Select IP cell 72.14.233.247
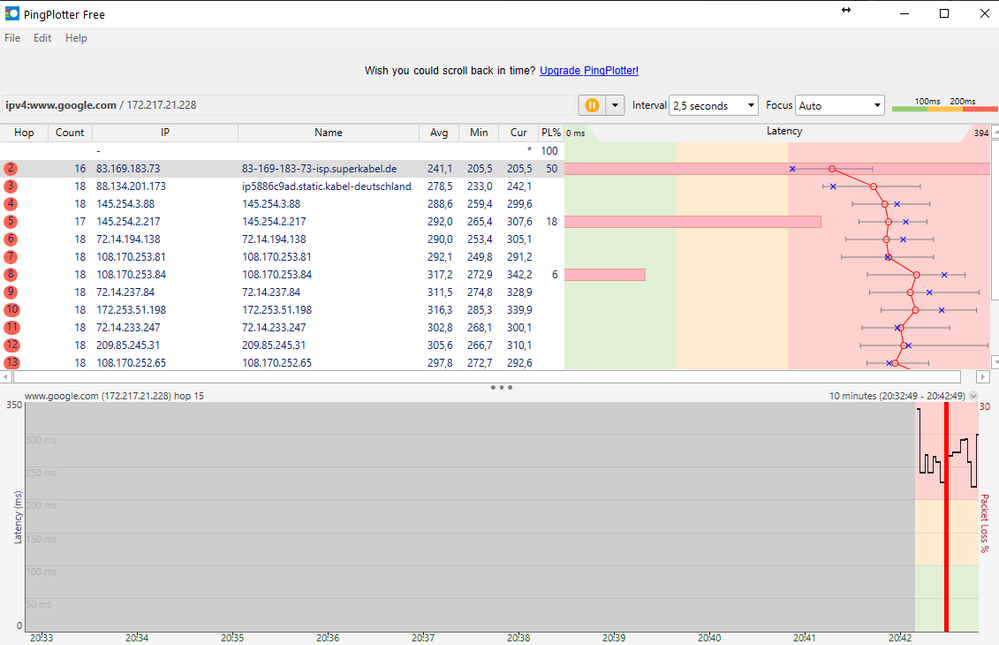This screenshot has height=645, width=999. (128, 327)
